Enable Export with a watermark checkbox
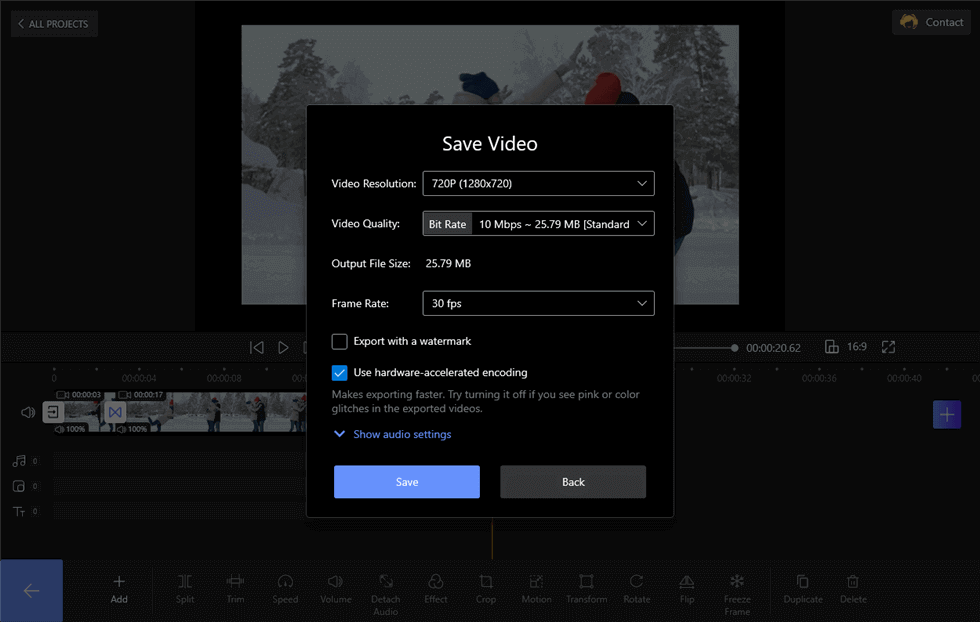 click(339, 341)
